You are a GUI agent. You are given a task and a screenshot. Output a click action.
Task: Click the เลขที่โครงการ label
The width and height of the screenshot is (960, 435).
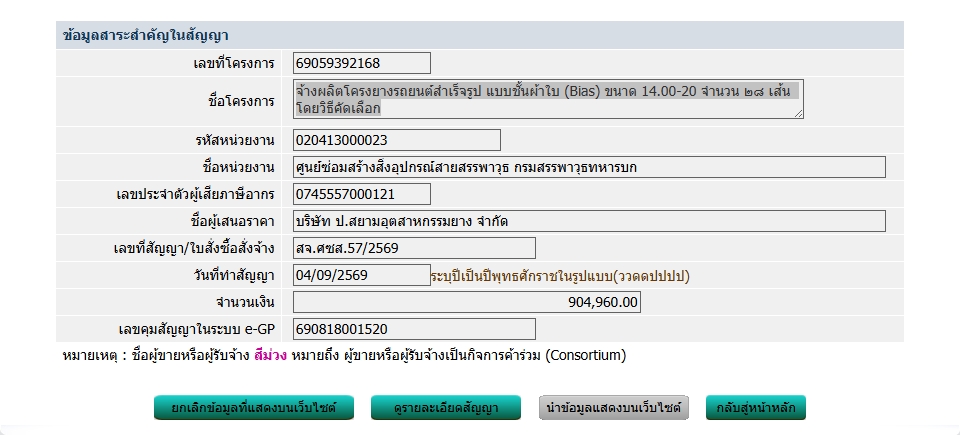[x=234, y=63]
